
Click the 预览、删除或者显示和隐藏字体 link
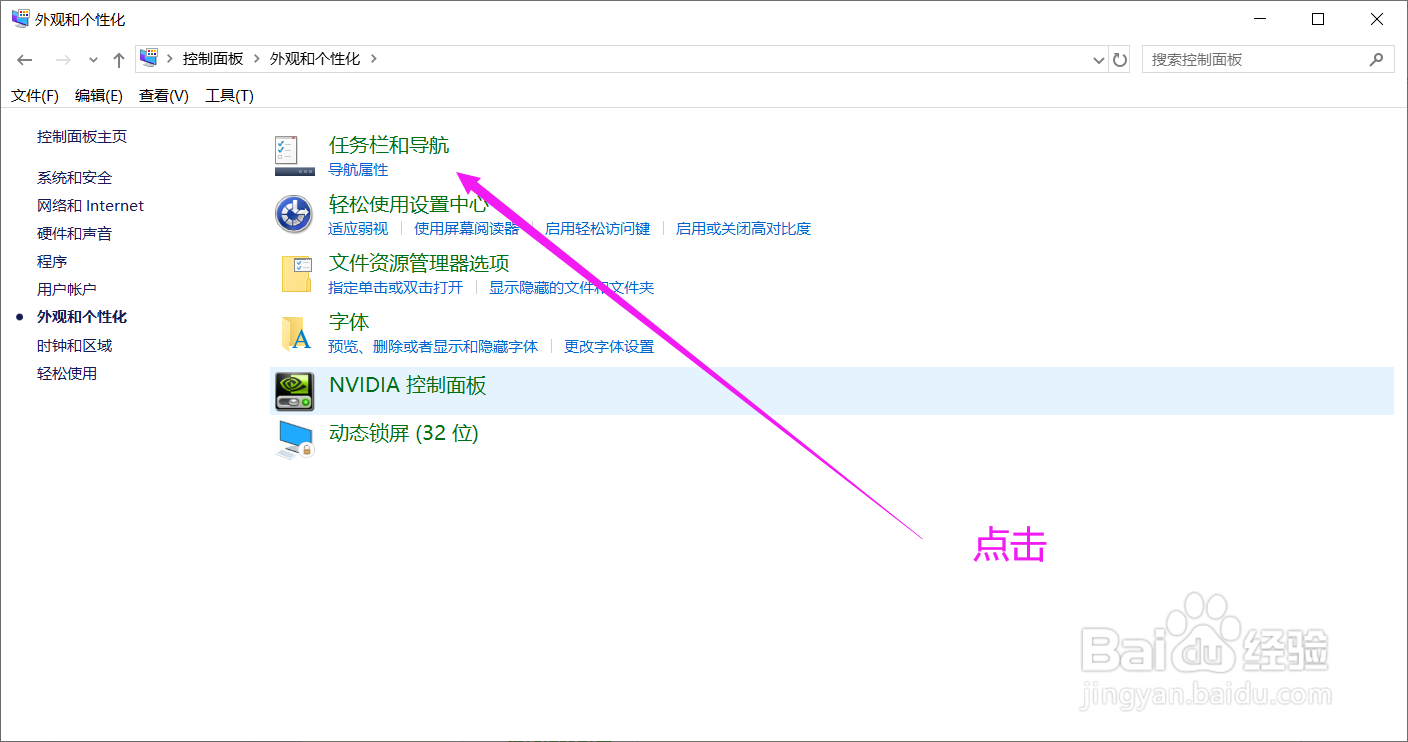click(x=433, y=347)
